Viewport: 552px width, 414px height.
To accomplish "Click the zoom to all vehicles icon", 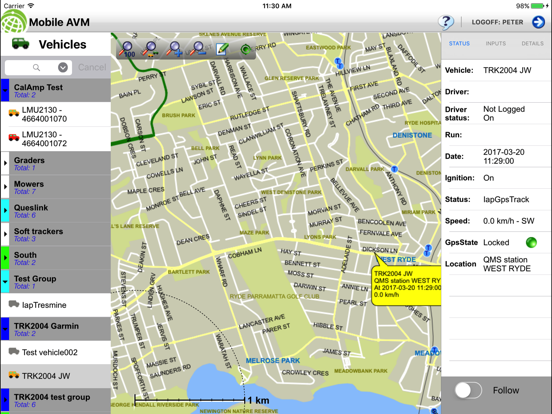I will 150,49.
